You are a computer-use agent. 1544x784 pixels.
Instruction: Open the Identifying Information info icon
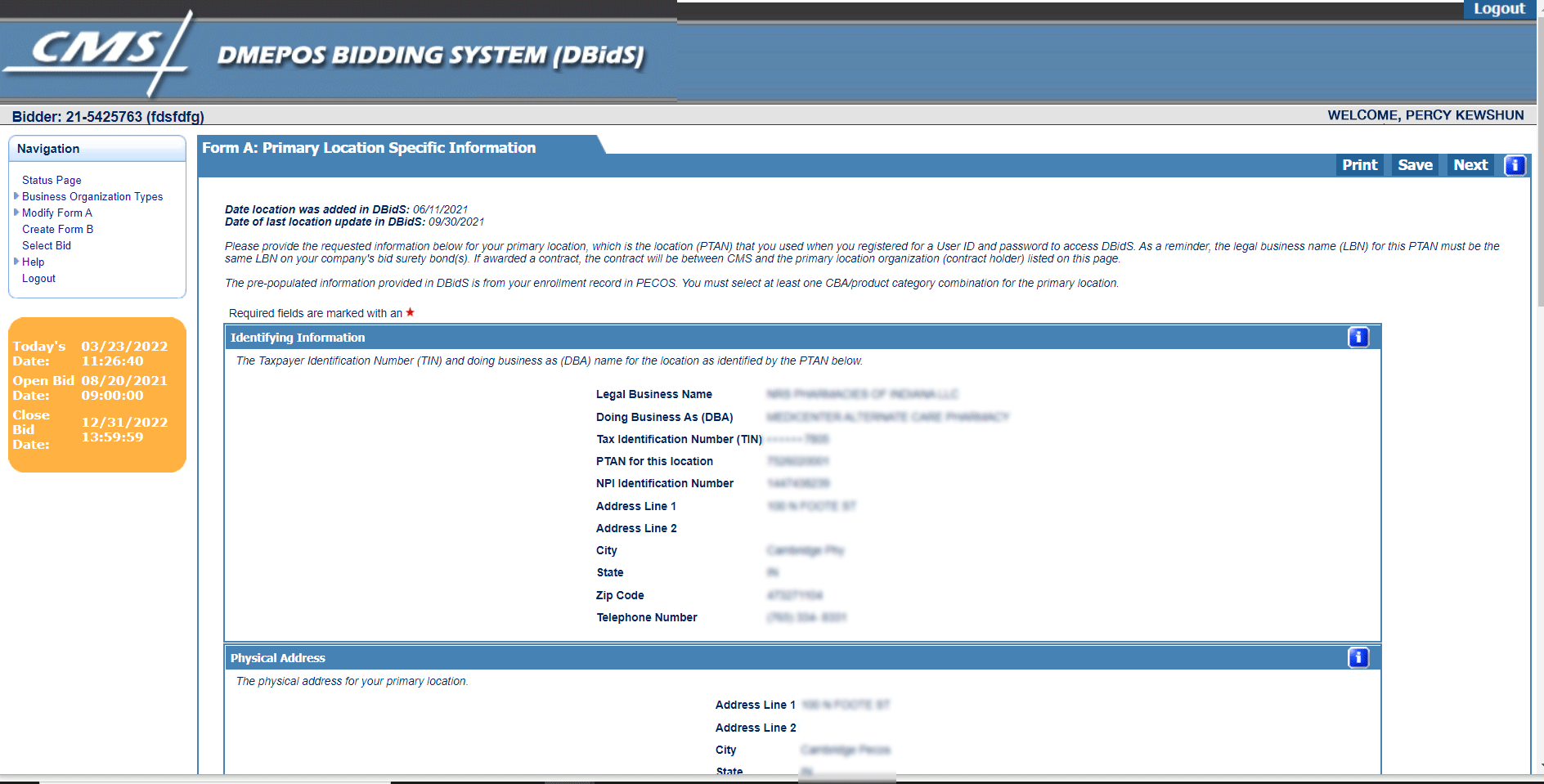click(x=1358, y=337)
